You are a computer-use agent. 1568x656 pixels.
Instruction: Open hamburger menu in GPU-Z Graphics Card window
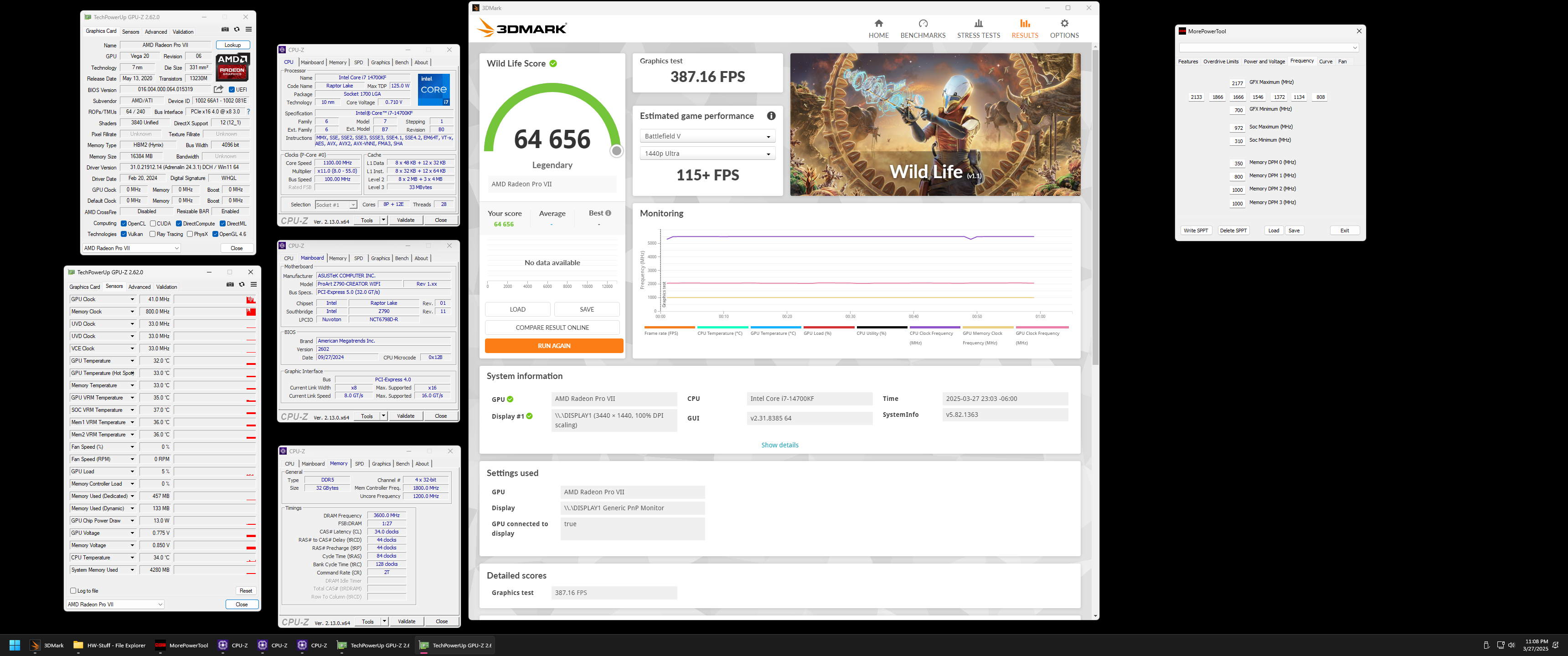coord(248,29)
